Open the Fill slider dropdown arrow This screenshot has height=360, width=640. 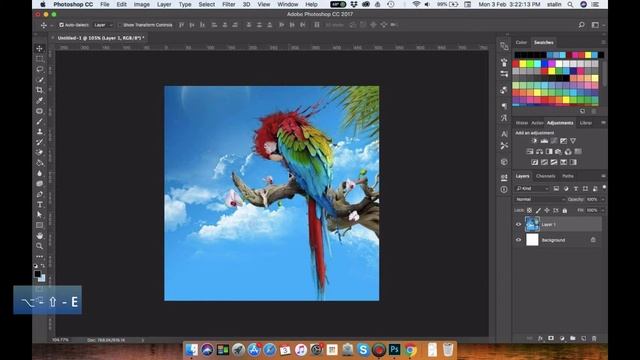coord(603,211)
